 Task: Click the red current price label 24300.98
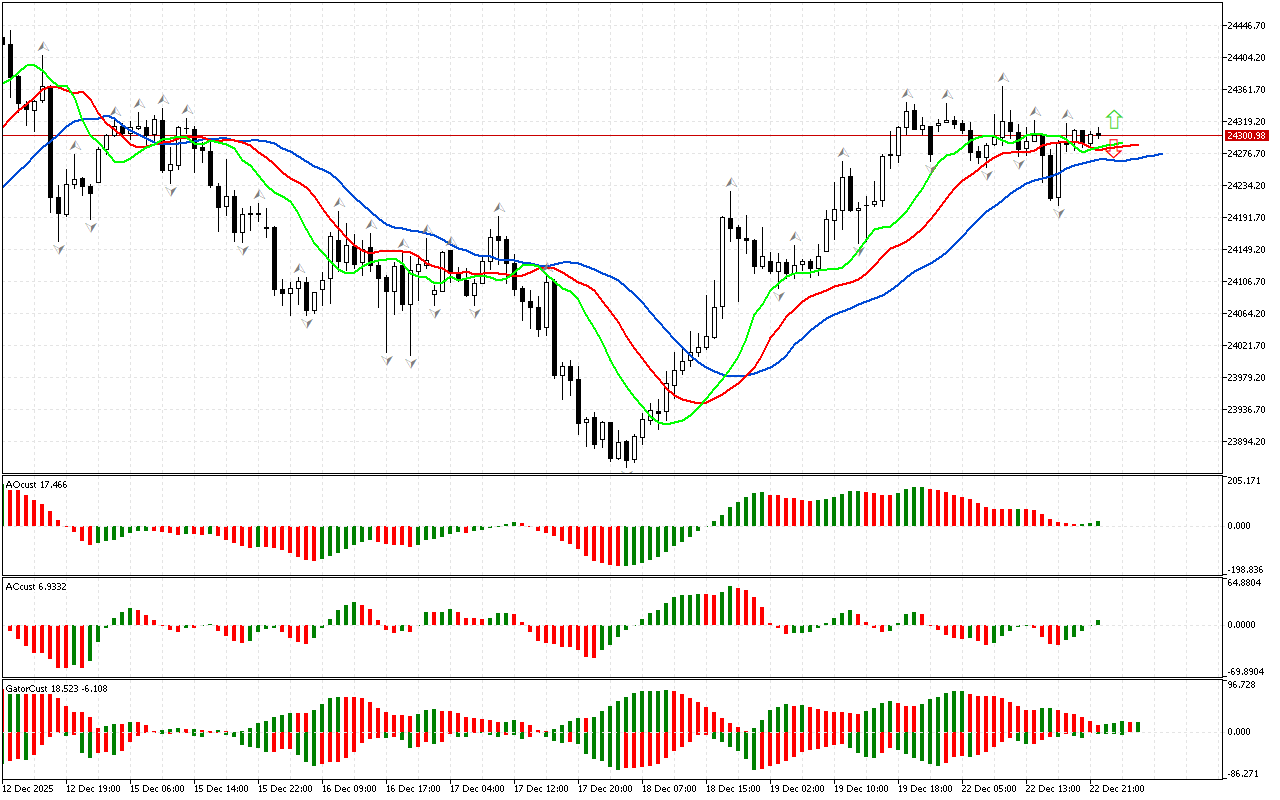tap(1246, 135)
